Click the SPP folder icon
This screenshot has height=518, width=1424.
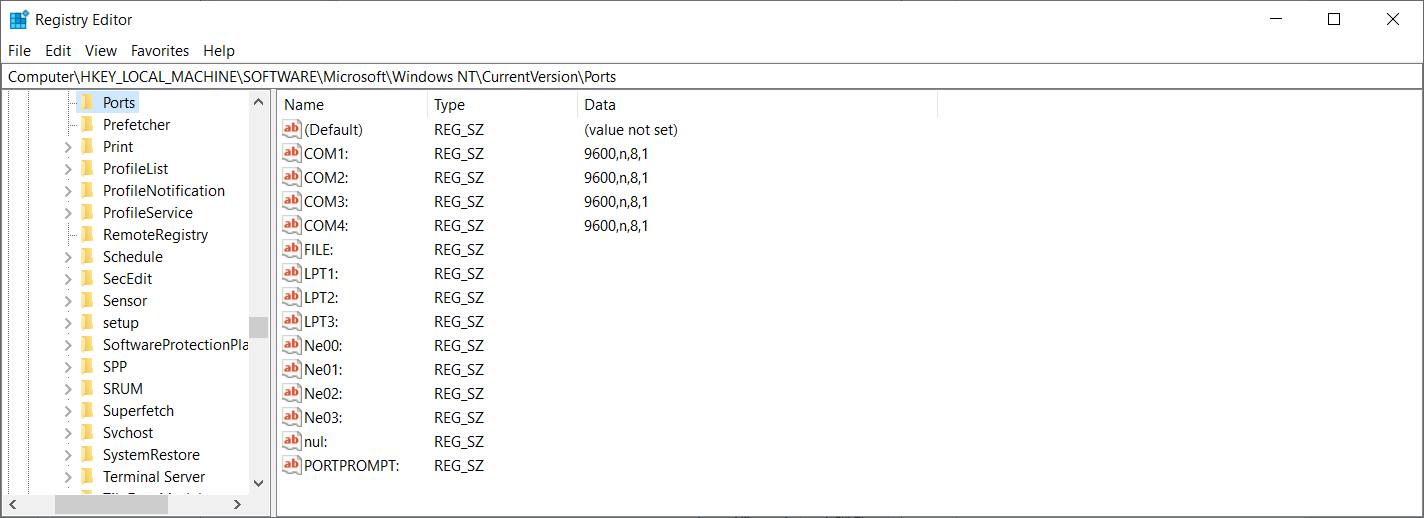[87, 366]
